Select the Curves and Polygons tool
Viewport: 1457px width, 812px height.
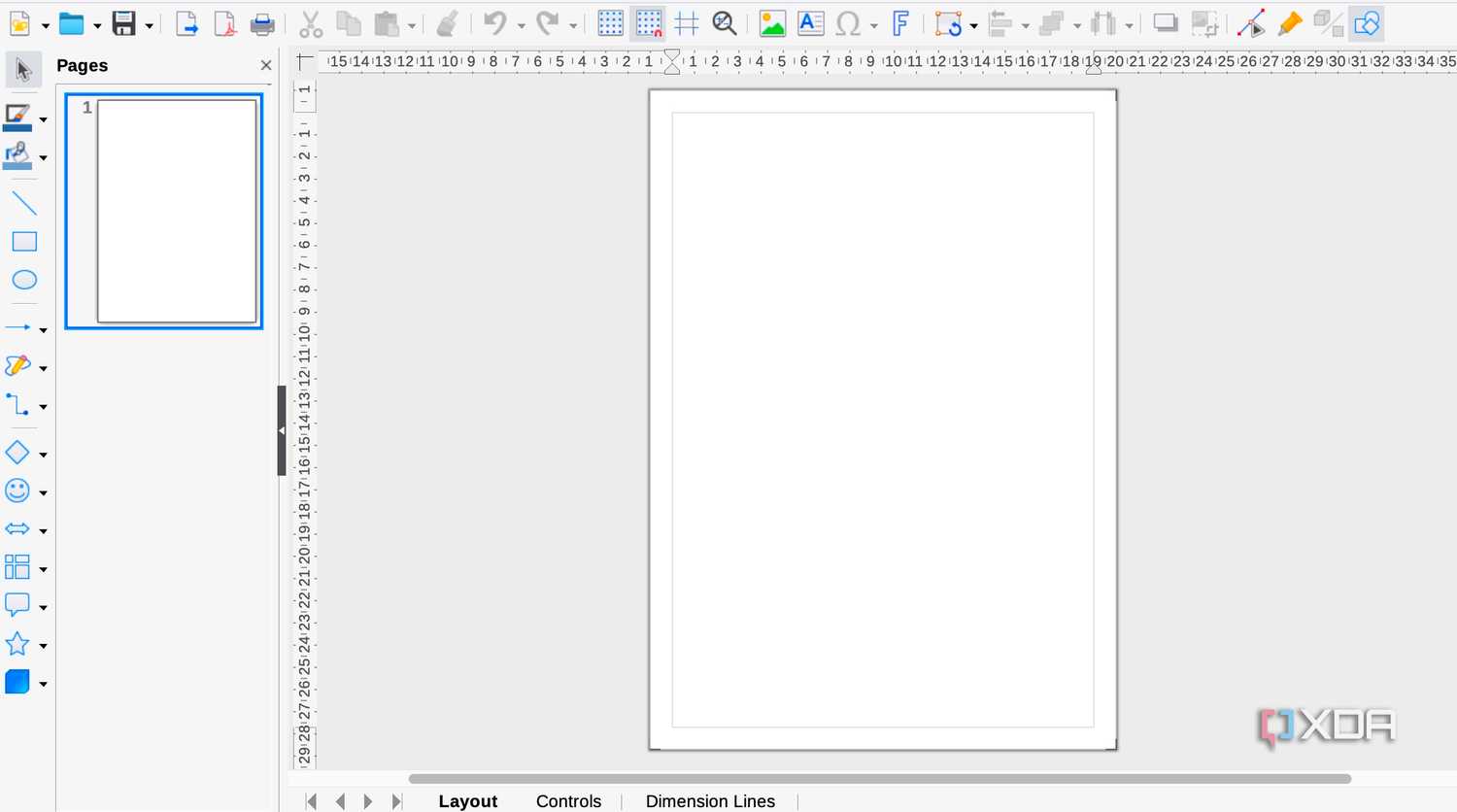(17, 366)
